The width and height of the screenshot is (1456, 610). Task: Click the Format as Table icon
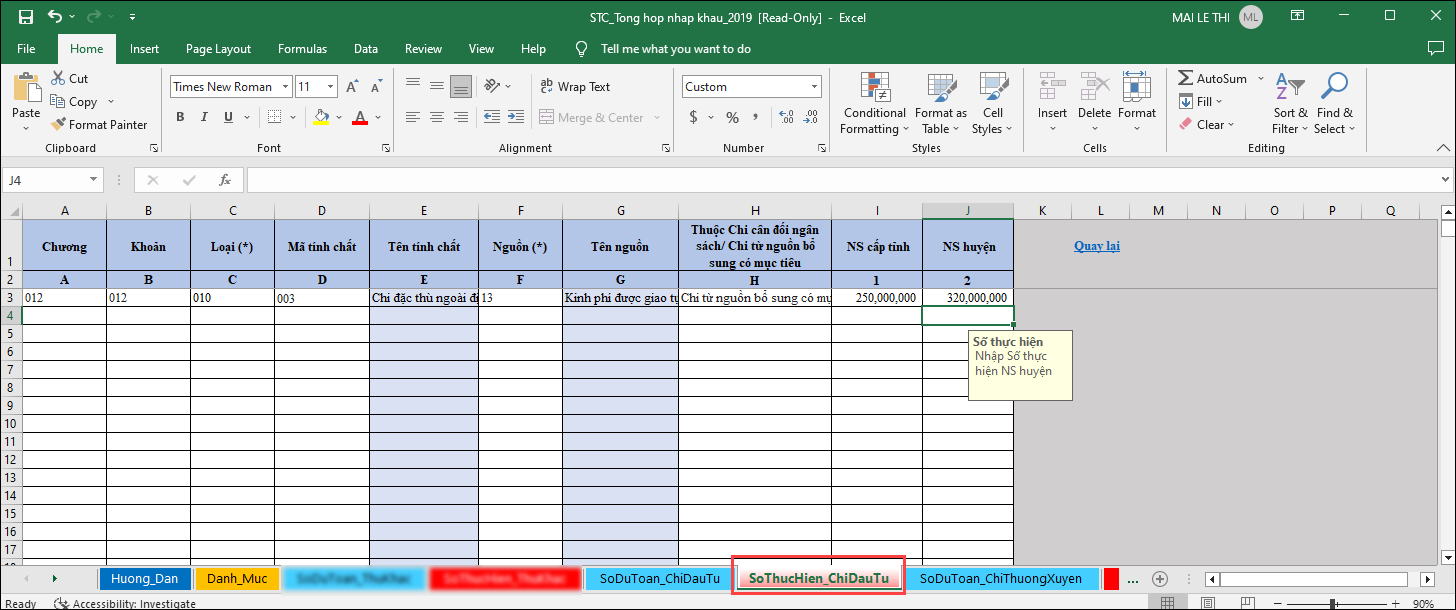coord(940,88)
